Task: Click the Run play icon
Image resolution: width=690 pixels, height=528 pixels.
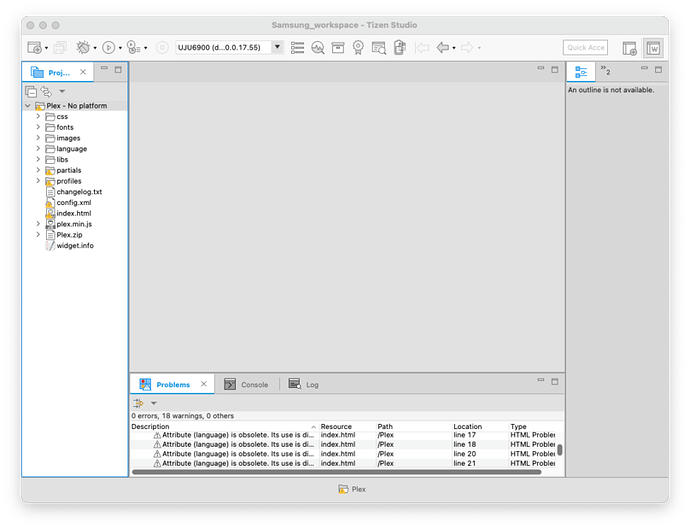Action: [108, 47]
